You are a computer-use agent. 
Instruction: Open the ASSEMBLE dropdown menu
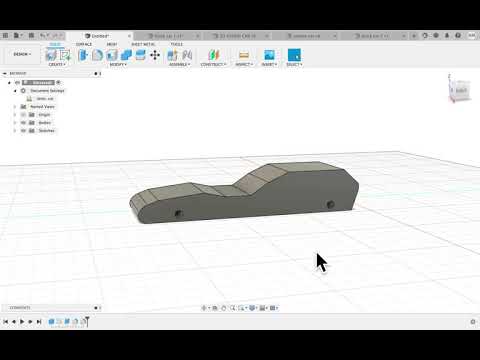click(x=179, y=64)
